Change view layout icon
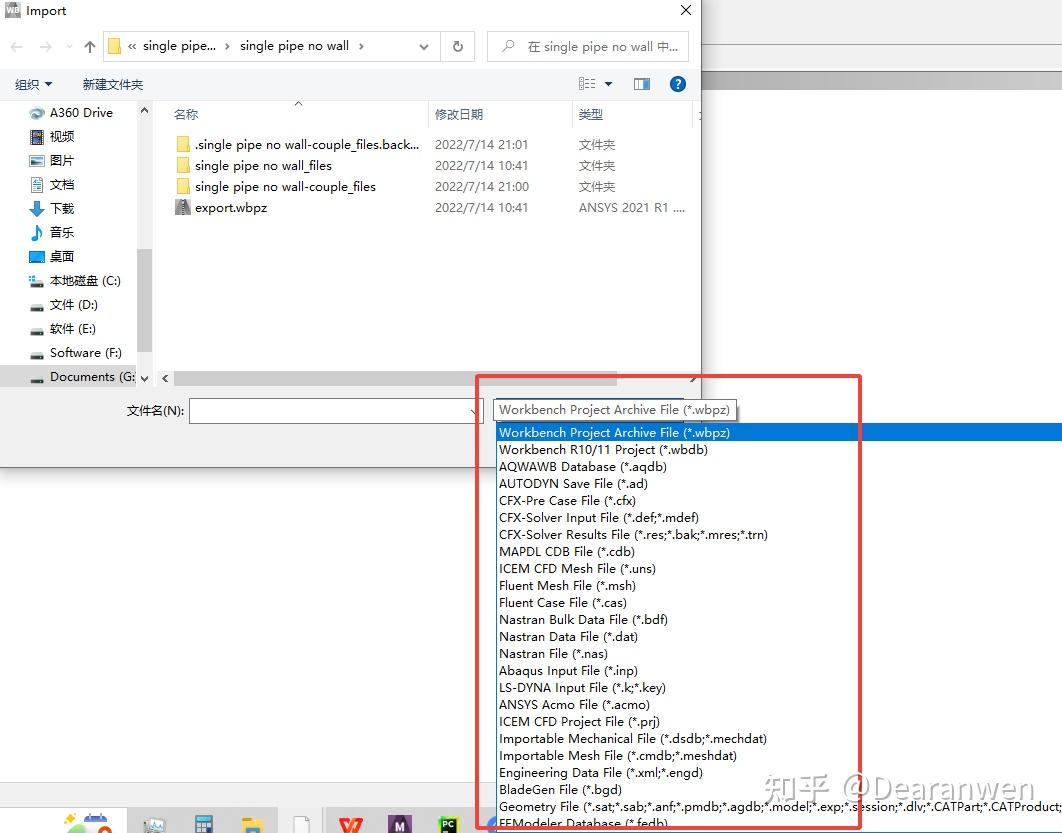The image size is (1062, 833). tap(587, 84)
